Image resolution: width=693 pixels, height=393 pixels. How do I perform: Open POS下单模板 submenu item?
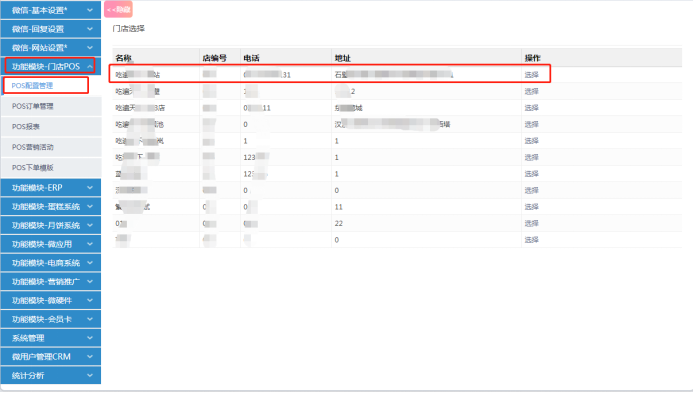[x=32, y=168]
